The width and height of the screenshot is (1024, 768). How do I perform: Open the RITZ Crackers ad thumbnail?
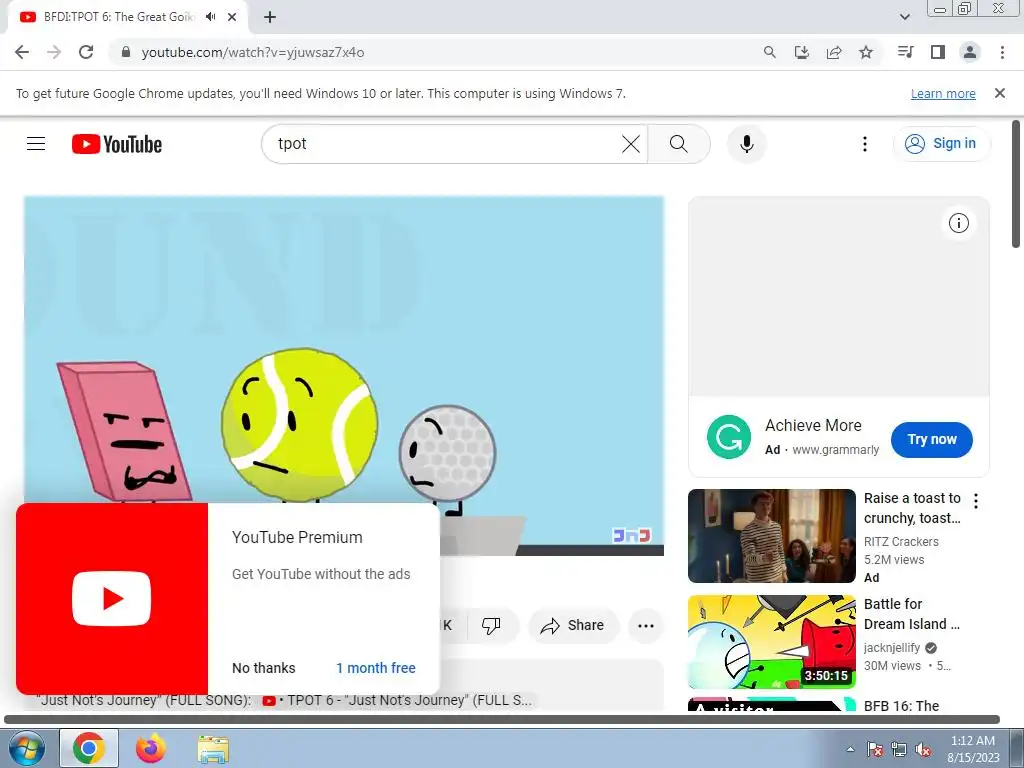pos(771,536)
